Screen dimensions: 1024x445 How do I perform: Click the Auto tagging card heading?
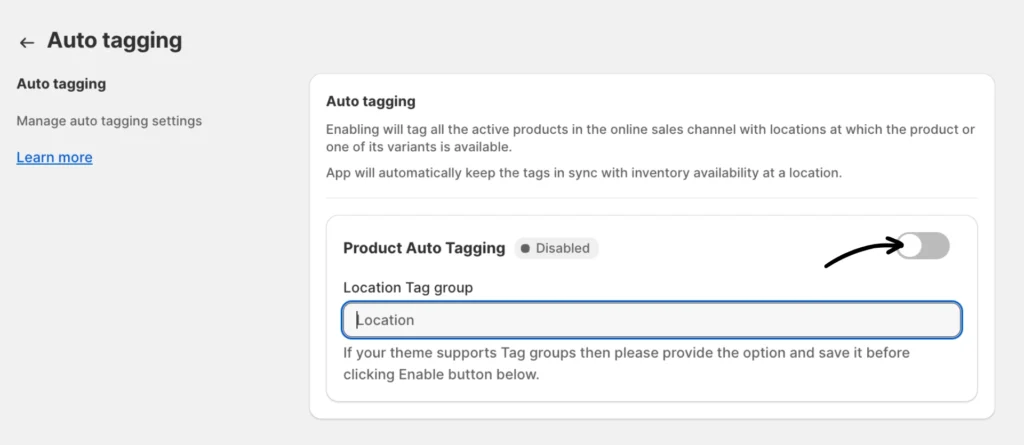[x=370, y=101]
